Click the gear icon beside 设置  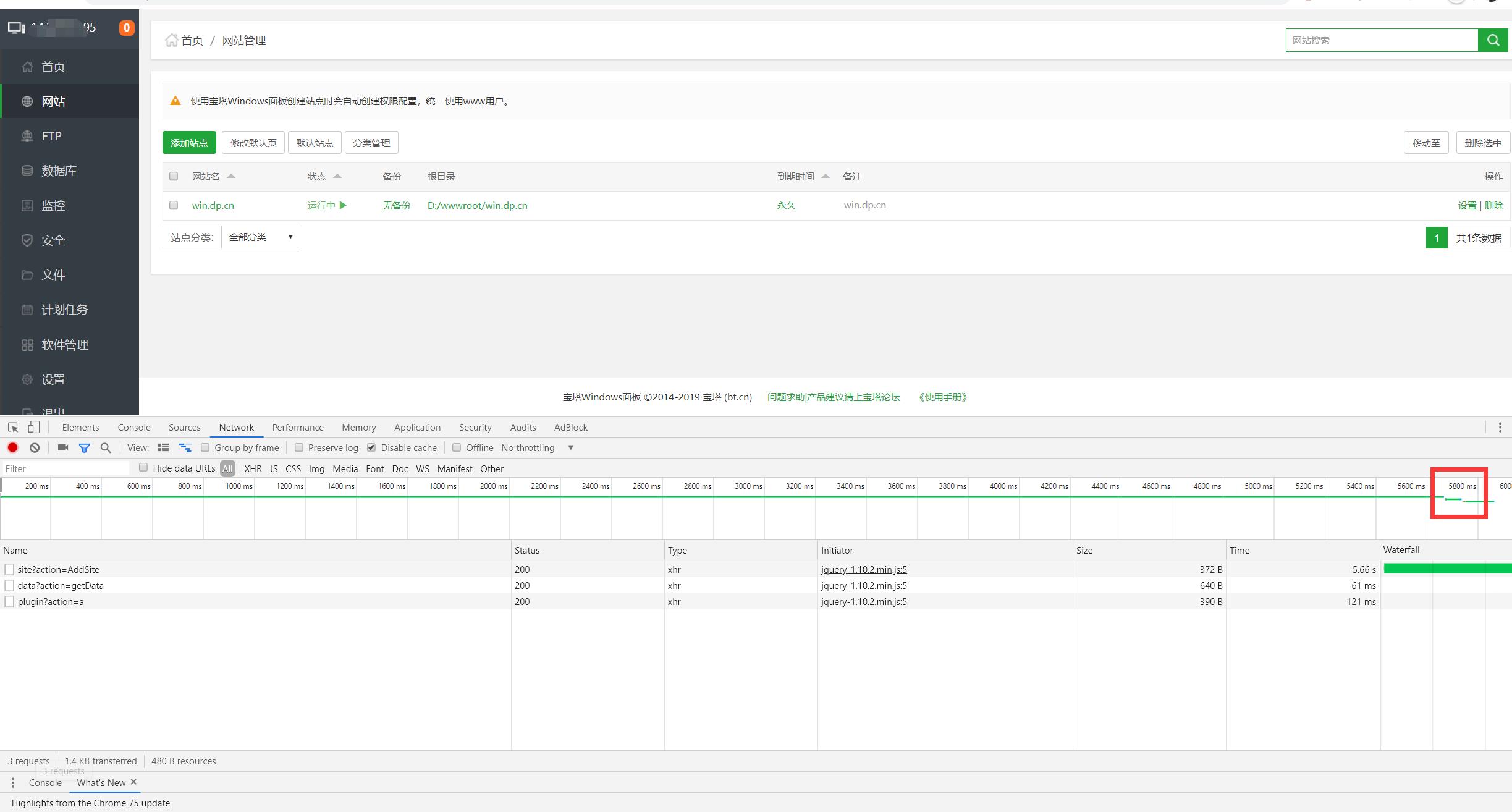point(27,379)
